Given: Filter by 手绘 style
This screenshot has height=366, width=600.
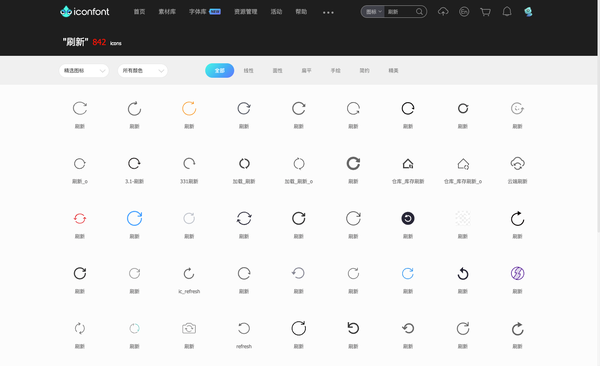Looking at the screenshot, I should point(336,70).
